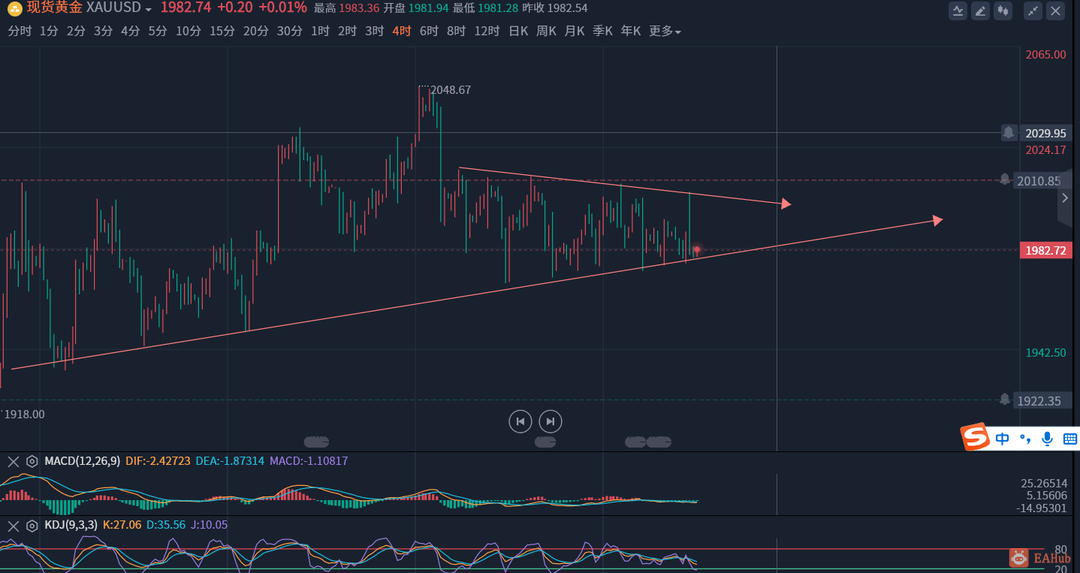Remove the MACD indicator with X
The width and height of the screenshot is (1080, 573).
pyautogui.click(x=13, y=461)
